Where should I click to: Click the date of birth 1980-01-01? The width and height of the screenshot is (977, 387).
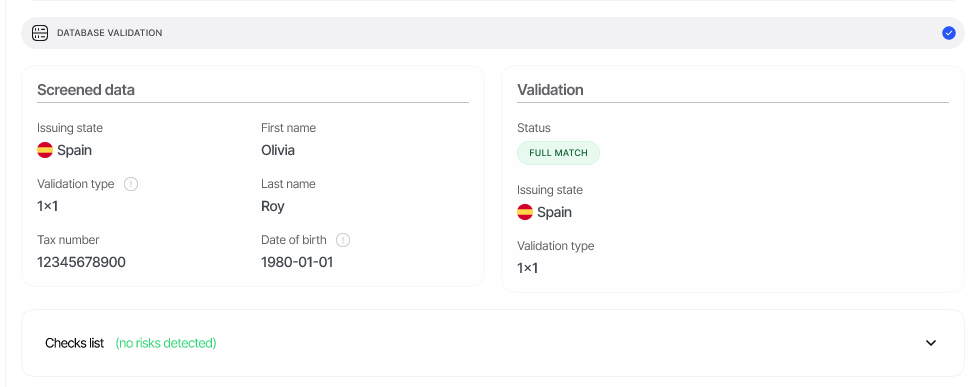pos(297,262)
